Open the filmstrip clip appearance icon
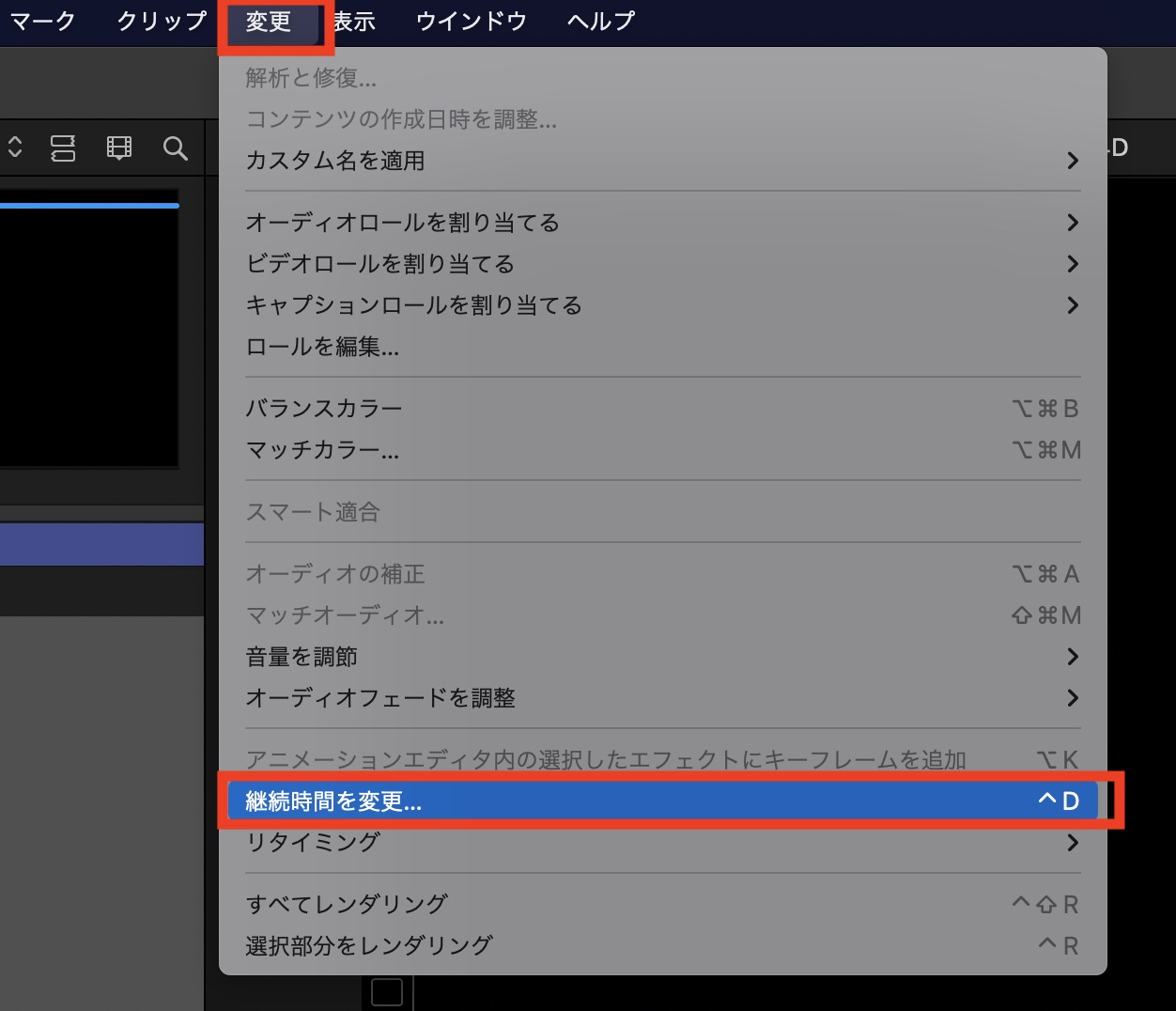1176x1011 pixels. click(119, 148)
